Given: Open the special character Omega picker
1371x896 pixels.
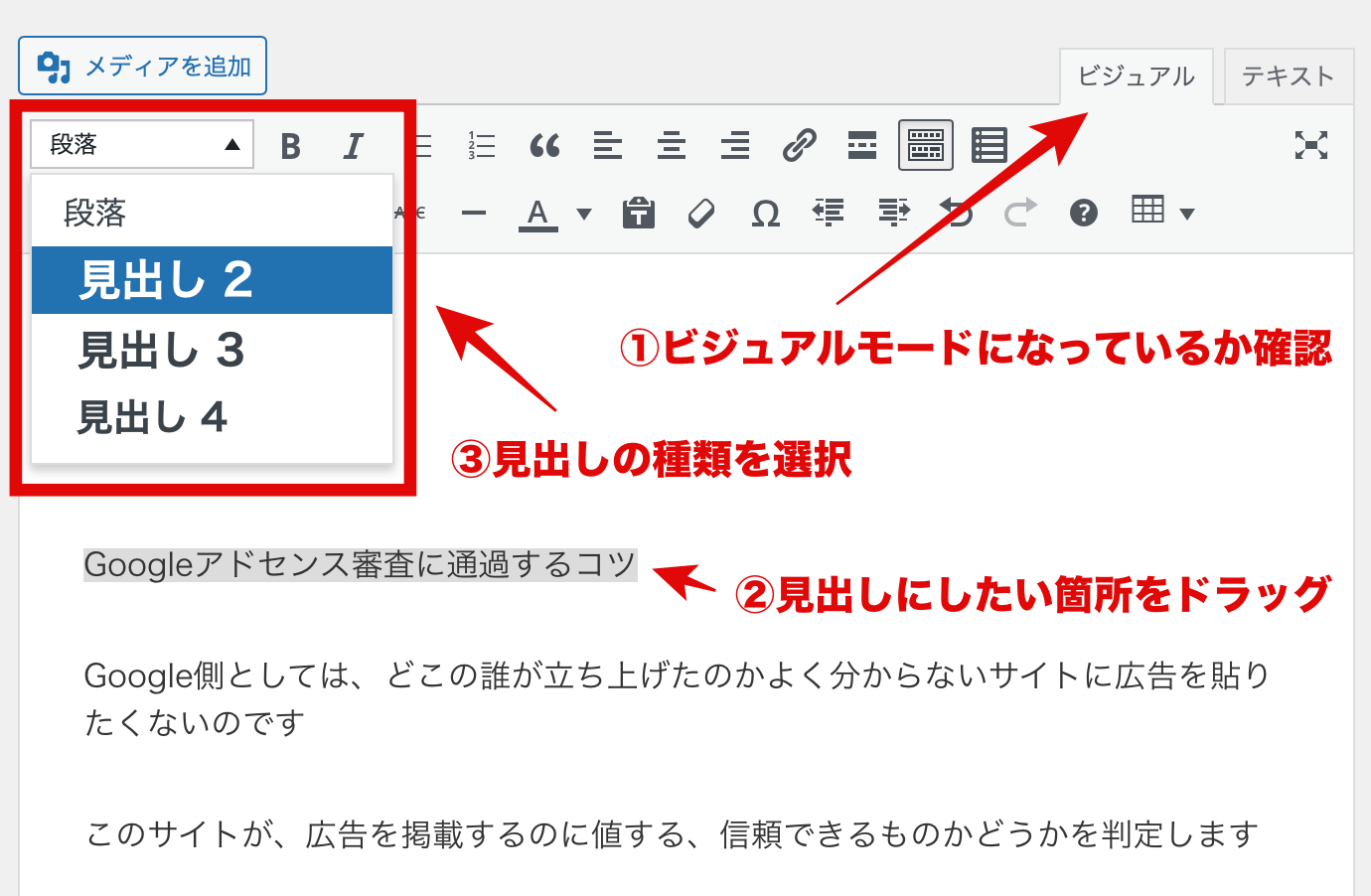Looking at the screenshot, I should click(x=765, y=213).
